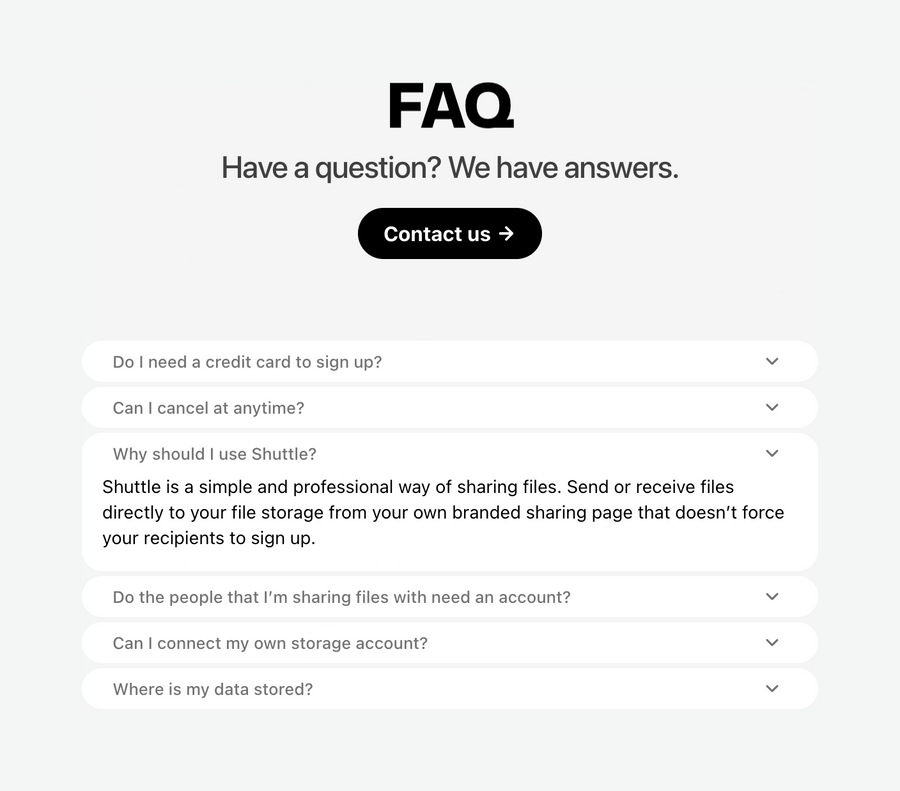Image resolution: width=900 pixels, height=791 pixels.
Task: Click the chevron on the credit card question
Action: [x=771, y=361]
